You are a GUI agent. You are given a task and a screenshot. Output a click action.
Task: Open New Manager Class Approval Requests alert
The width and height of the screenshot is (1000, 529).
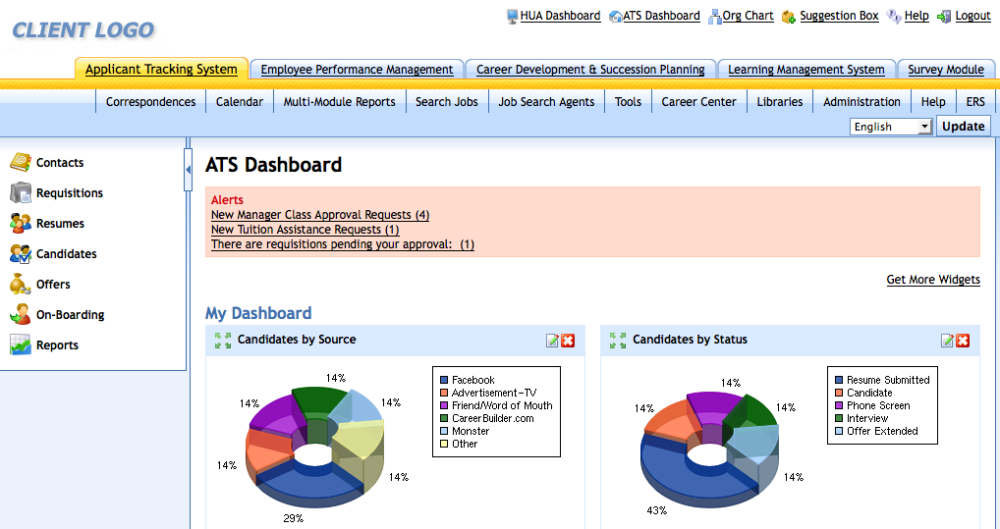point(320,215)
